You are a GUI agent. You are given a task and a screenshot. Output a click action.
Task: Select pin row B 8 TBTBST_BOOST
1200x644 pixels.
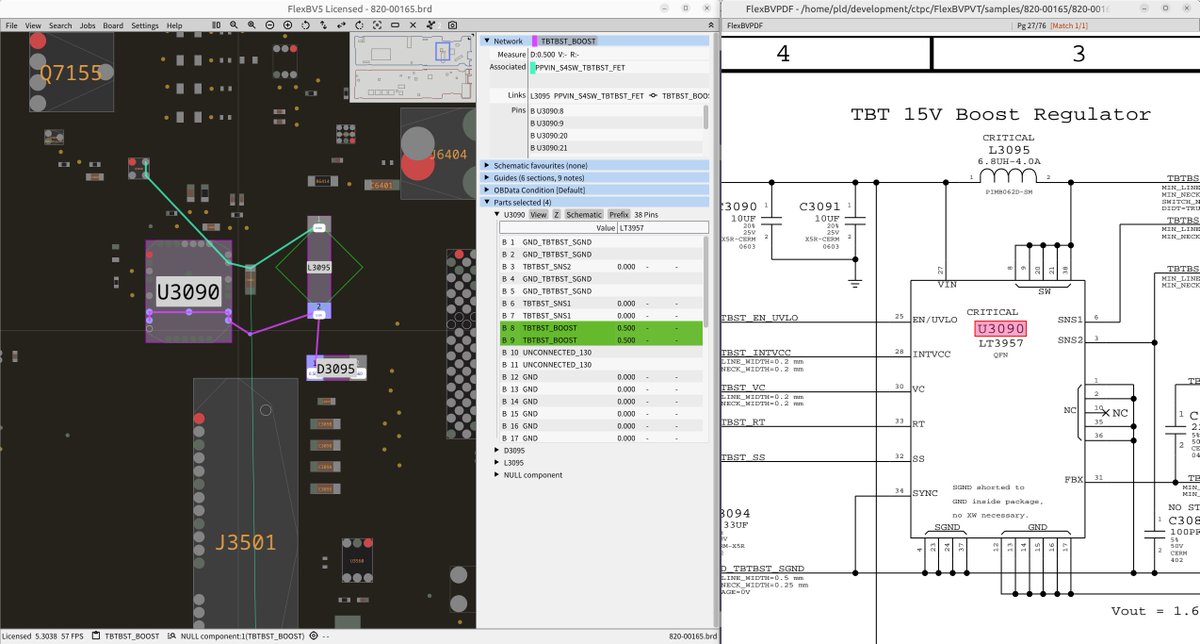coord(601,328)
